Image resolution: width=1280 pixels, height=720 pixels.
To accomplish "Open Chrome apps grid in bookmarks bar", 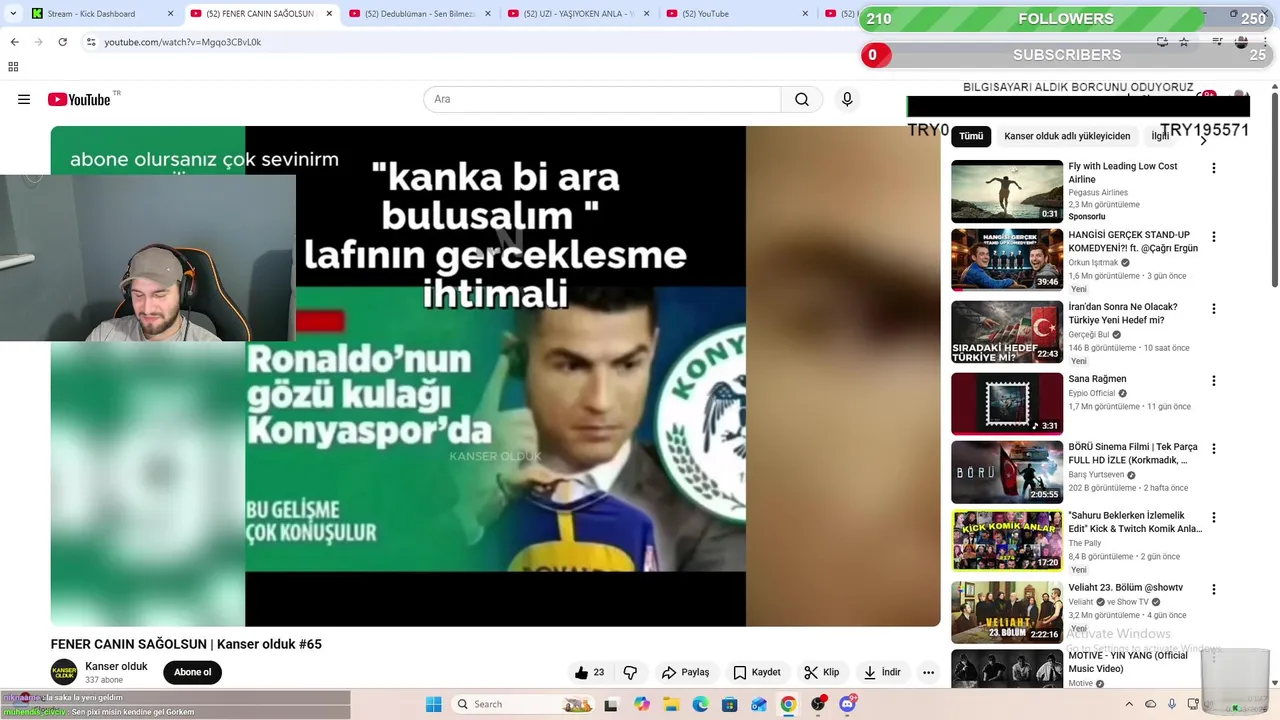I will (13, 67).
